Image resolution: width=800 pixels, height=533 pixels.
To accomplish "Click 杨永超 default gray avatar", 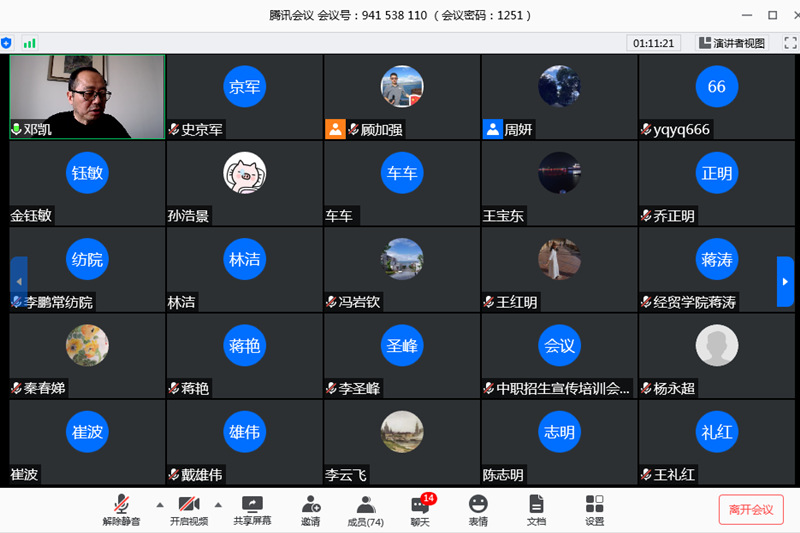I will pyautogui.click(x=717, y=345).
